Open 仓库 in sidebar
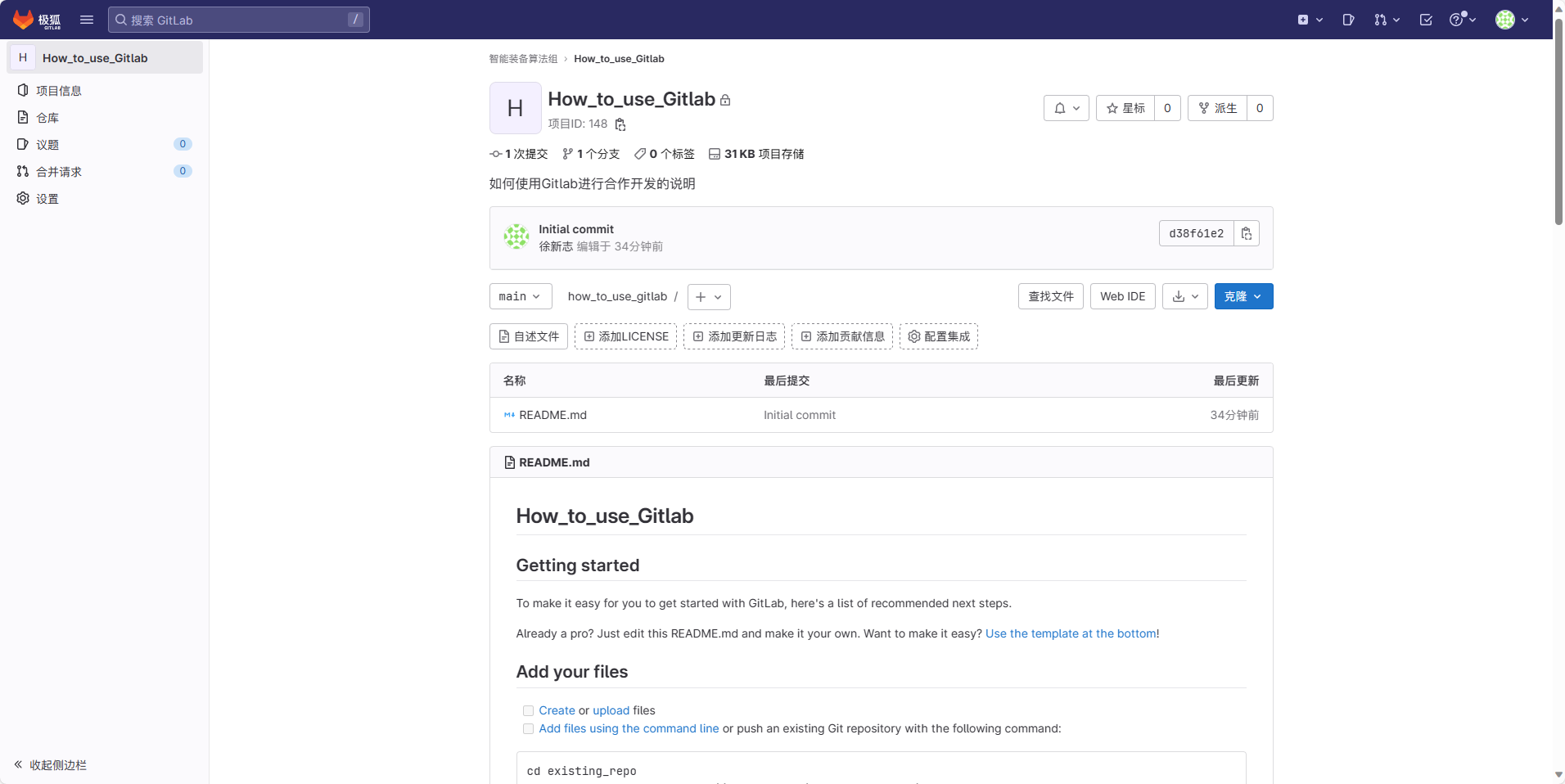Viewport: 1565px width, 784px height. 105,118
